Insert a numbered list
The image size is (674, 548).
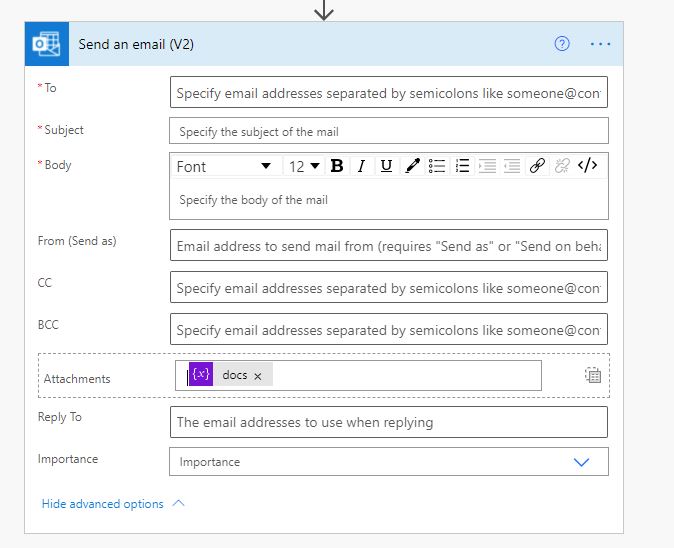pyautogui.click(x=462, y=165)
